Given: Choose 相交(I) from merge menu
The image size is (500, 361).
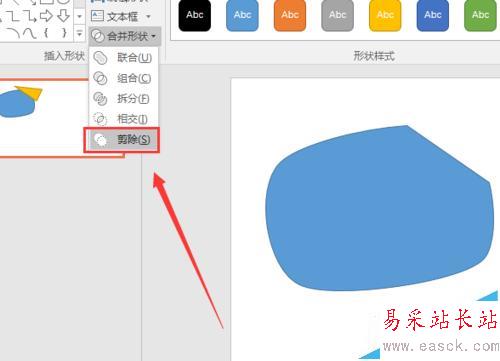Looking at the screenshot, I should tap(124, 119).
